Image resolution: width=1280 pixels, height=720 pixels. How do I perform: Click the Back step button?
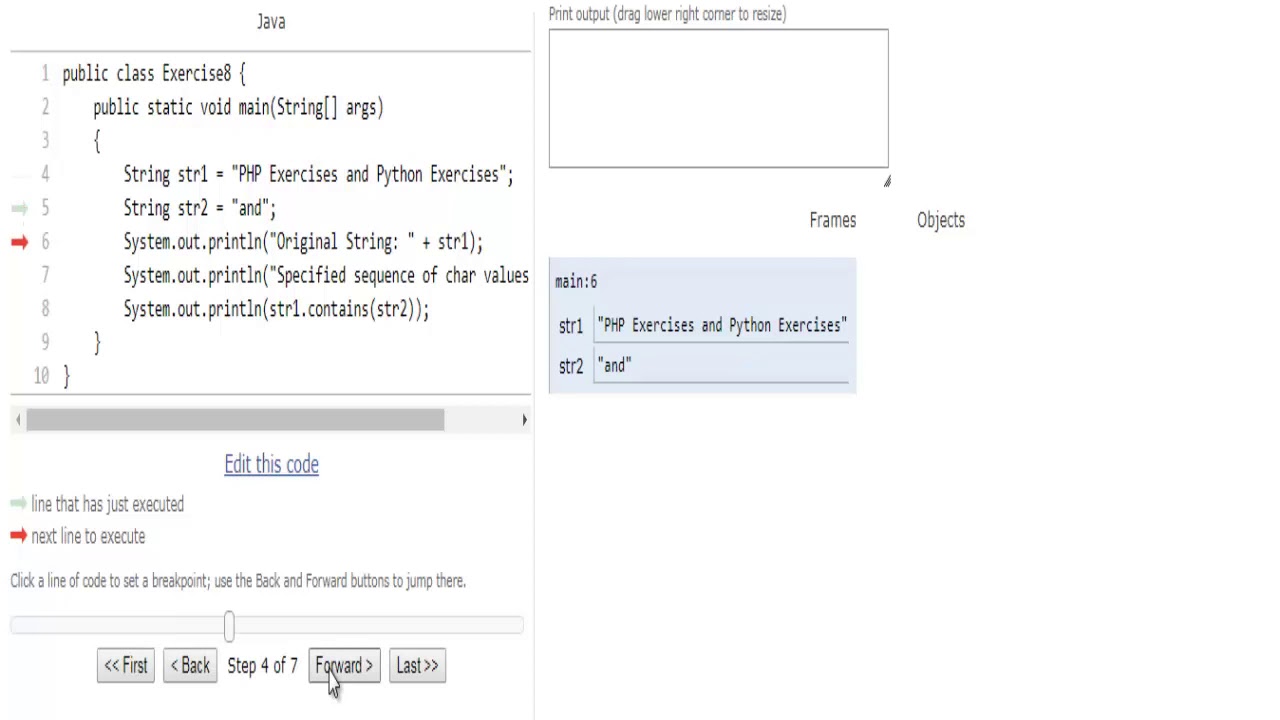(190, 666)
